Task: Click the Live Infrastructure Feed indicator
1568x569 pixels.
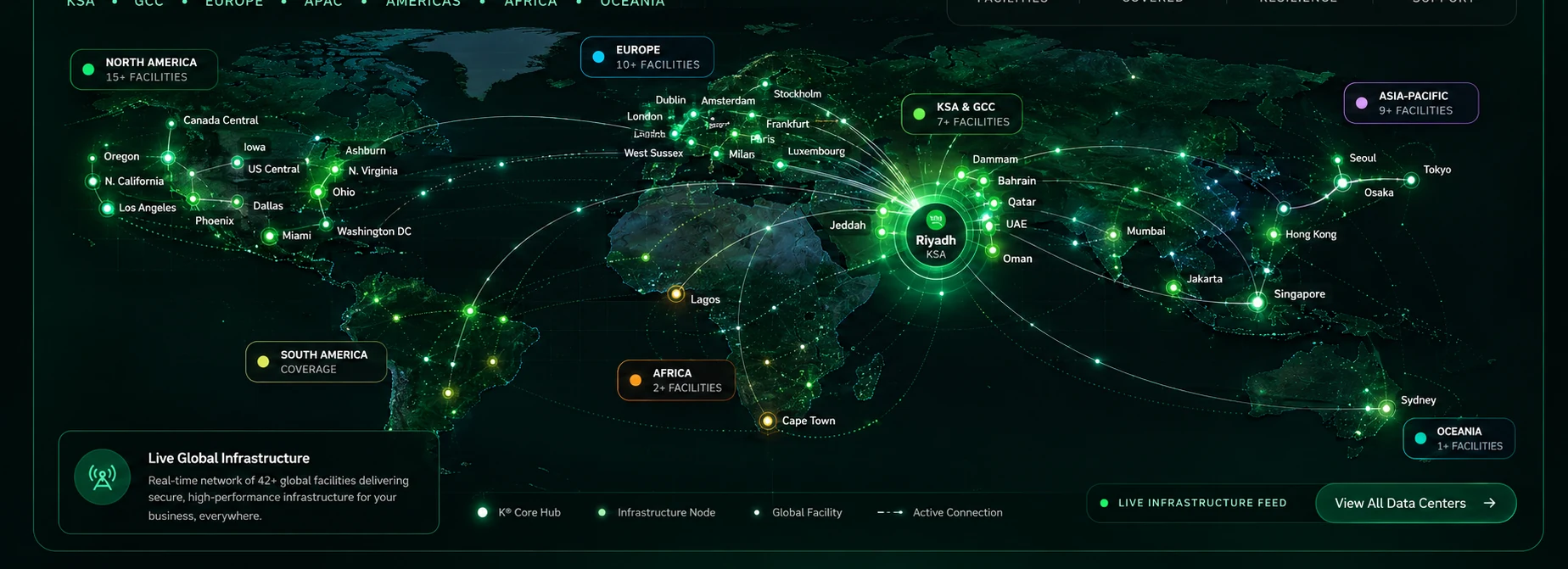Action: point(1194,503)
